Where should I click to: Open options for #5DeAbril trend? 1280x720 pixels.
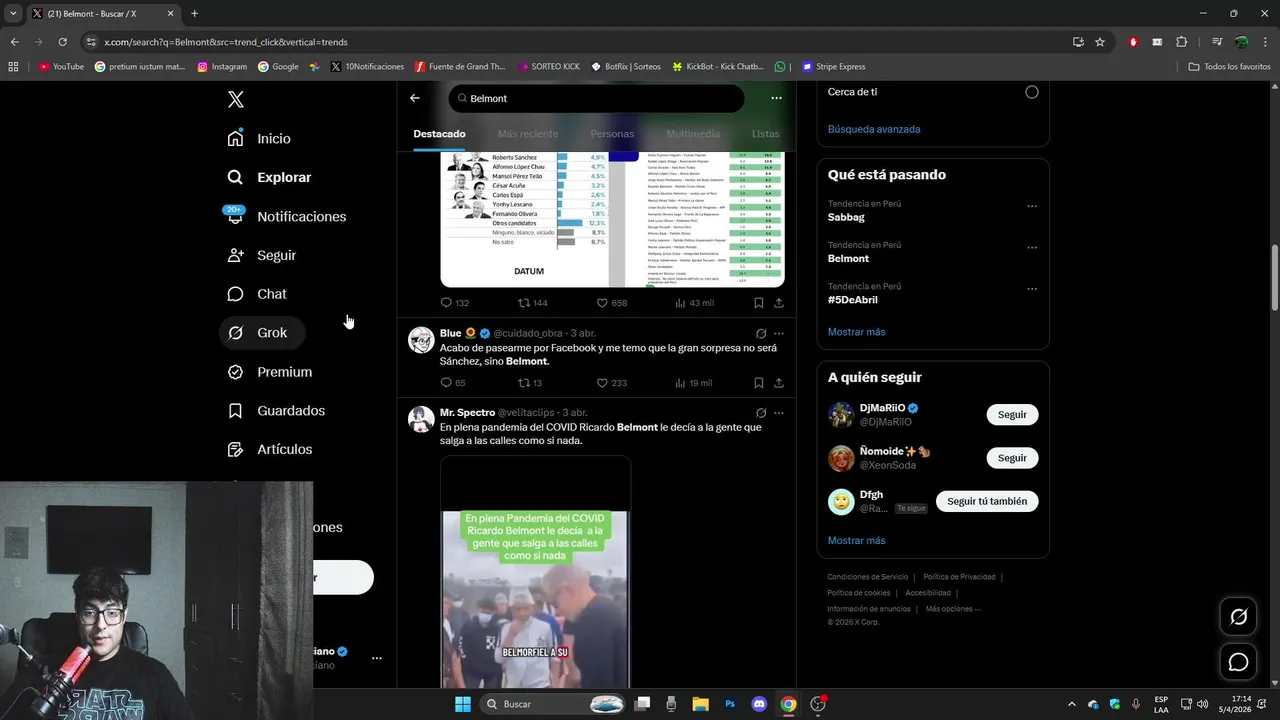(1032, 289)
